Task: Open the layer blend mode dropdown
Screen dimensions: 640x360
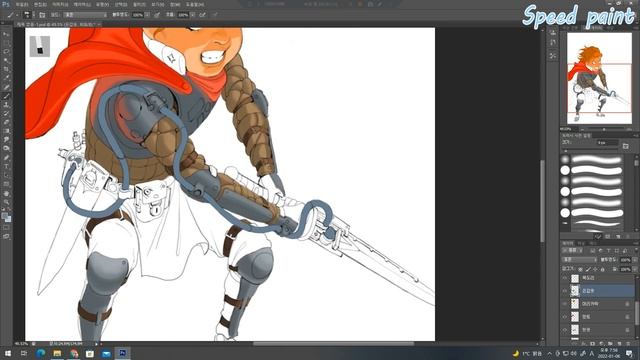Action: (580, 260)
